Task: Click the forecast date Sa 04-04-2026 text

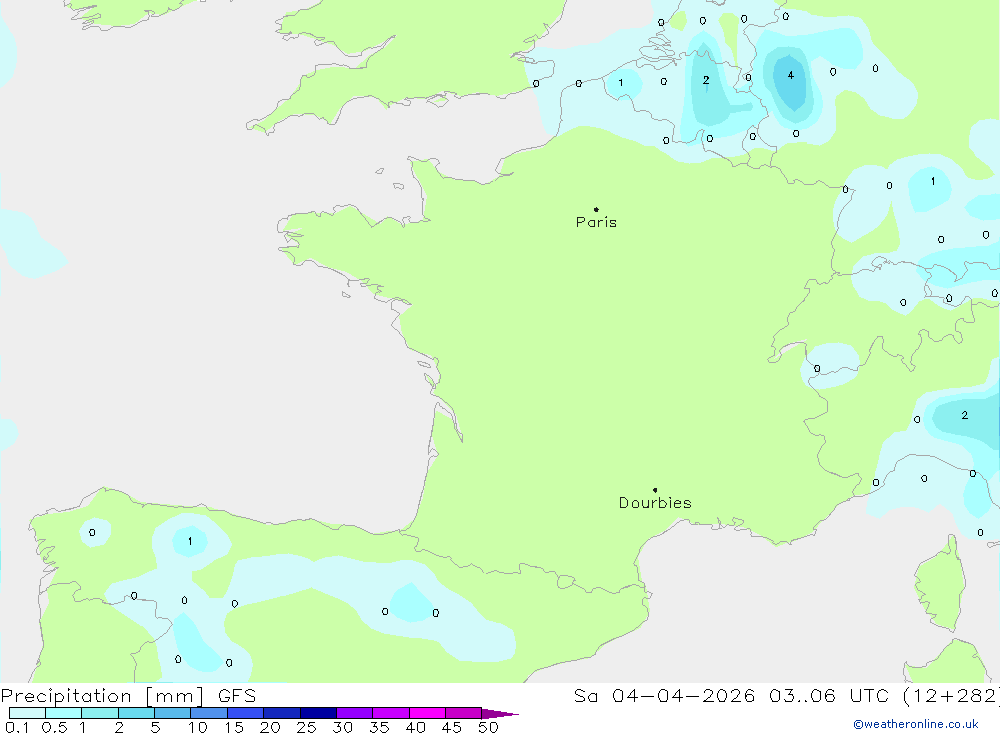Action: tap(664, 695)
